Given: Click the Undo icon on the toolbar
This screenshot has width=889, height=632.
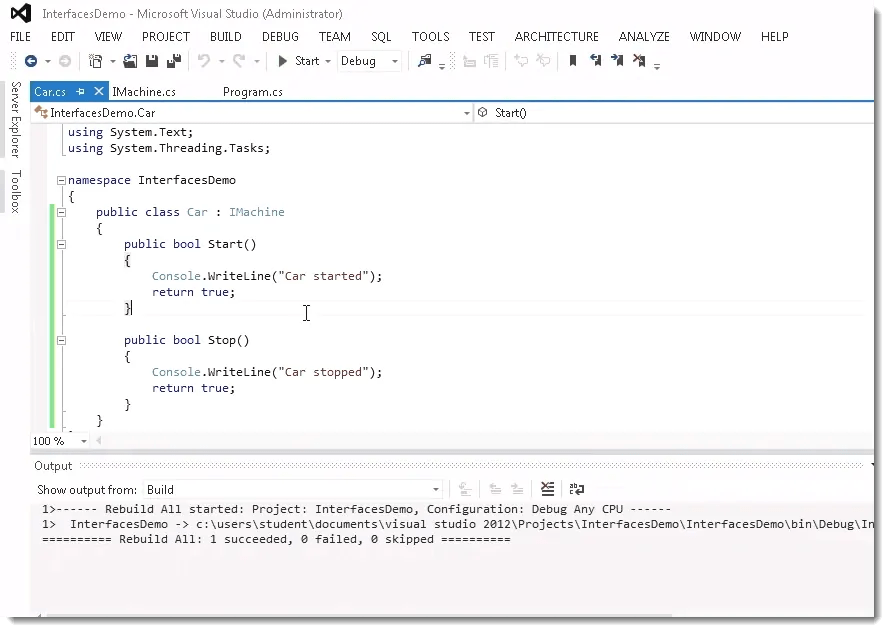Looking at the screenshot, I should tap(206, 61).
